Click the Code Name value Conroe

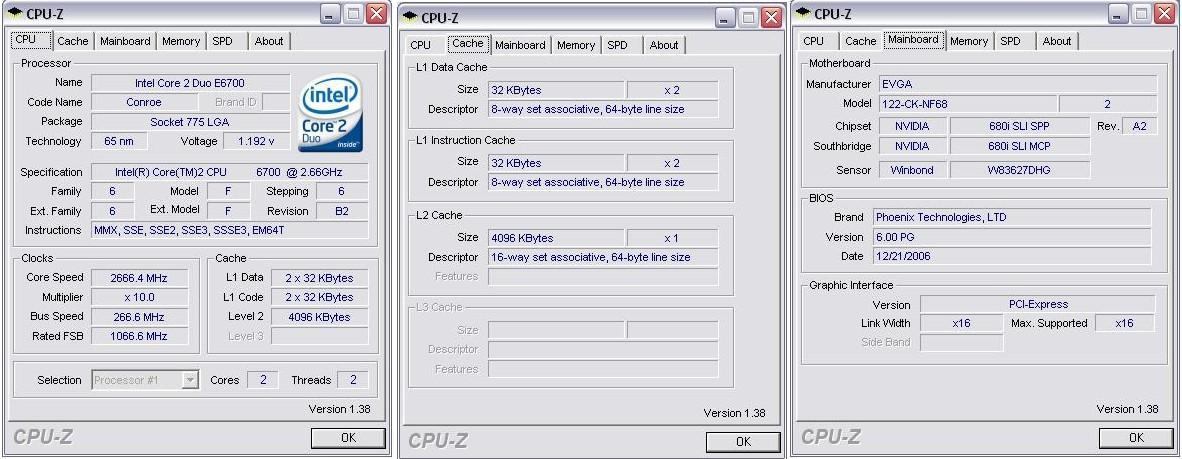click(x=143, y=102)
